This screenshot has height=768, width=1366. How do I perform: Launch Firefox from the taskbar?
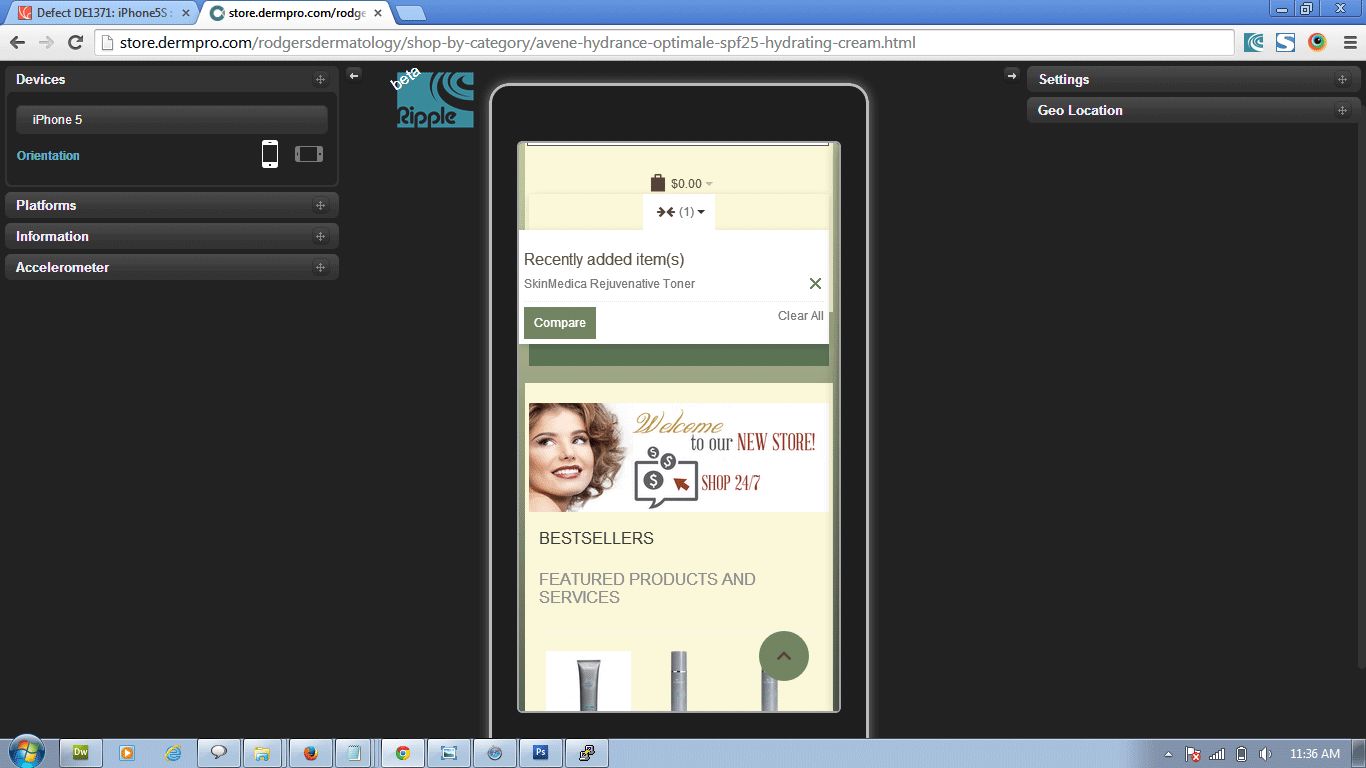pos(310,753)
